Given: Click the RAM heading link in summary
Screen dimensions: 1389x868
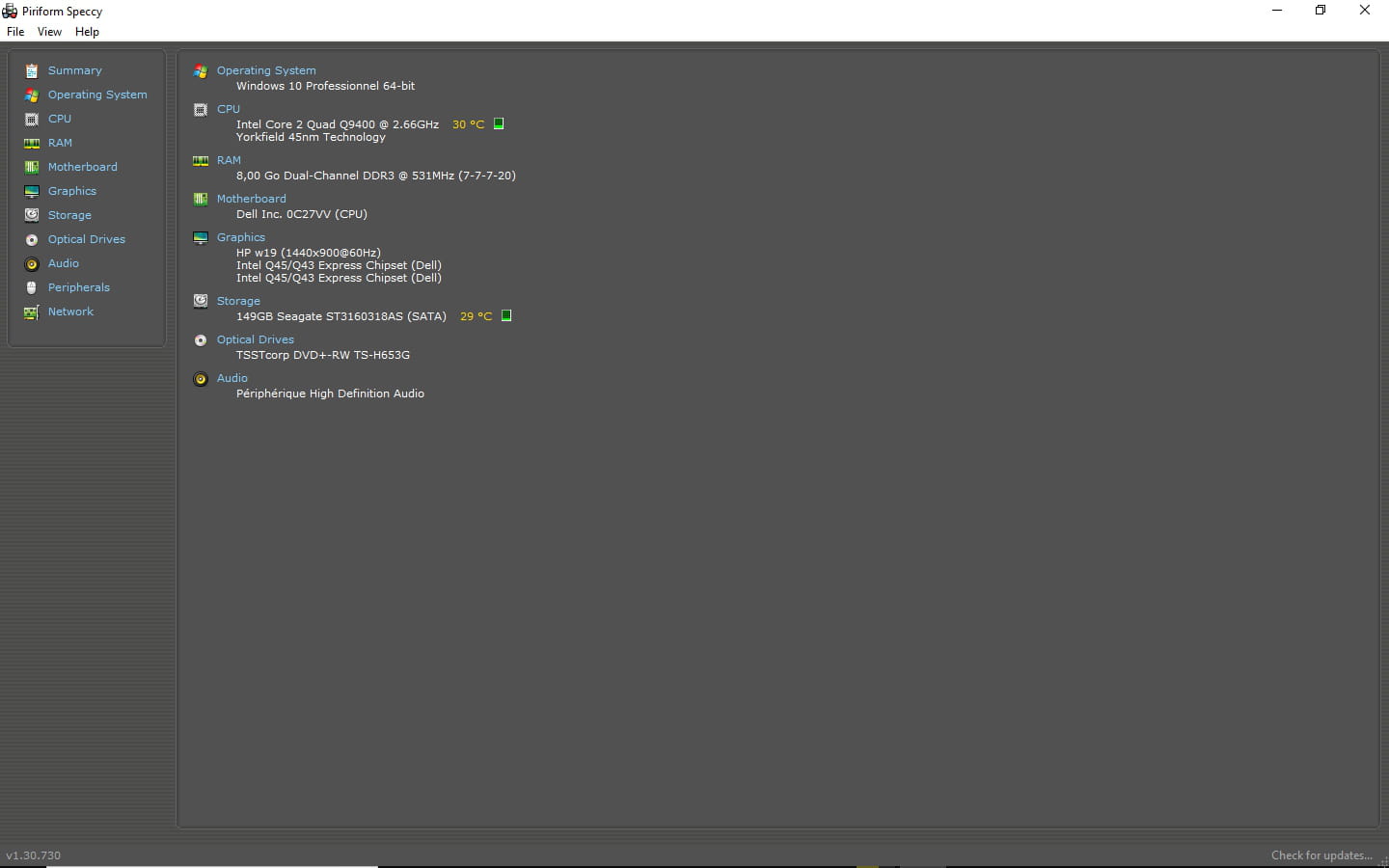Looking at the screenshot, I should click(229, 160).
